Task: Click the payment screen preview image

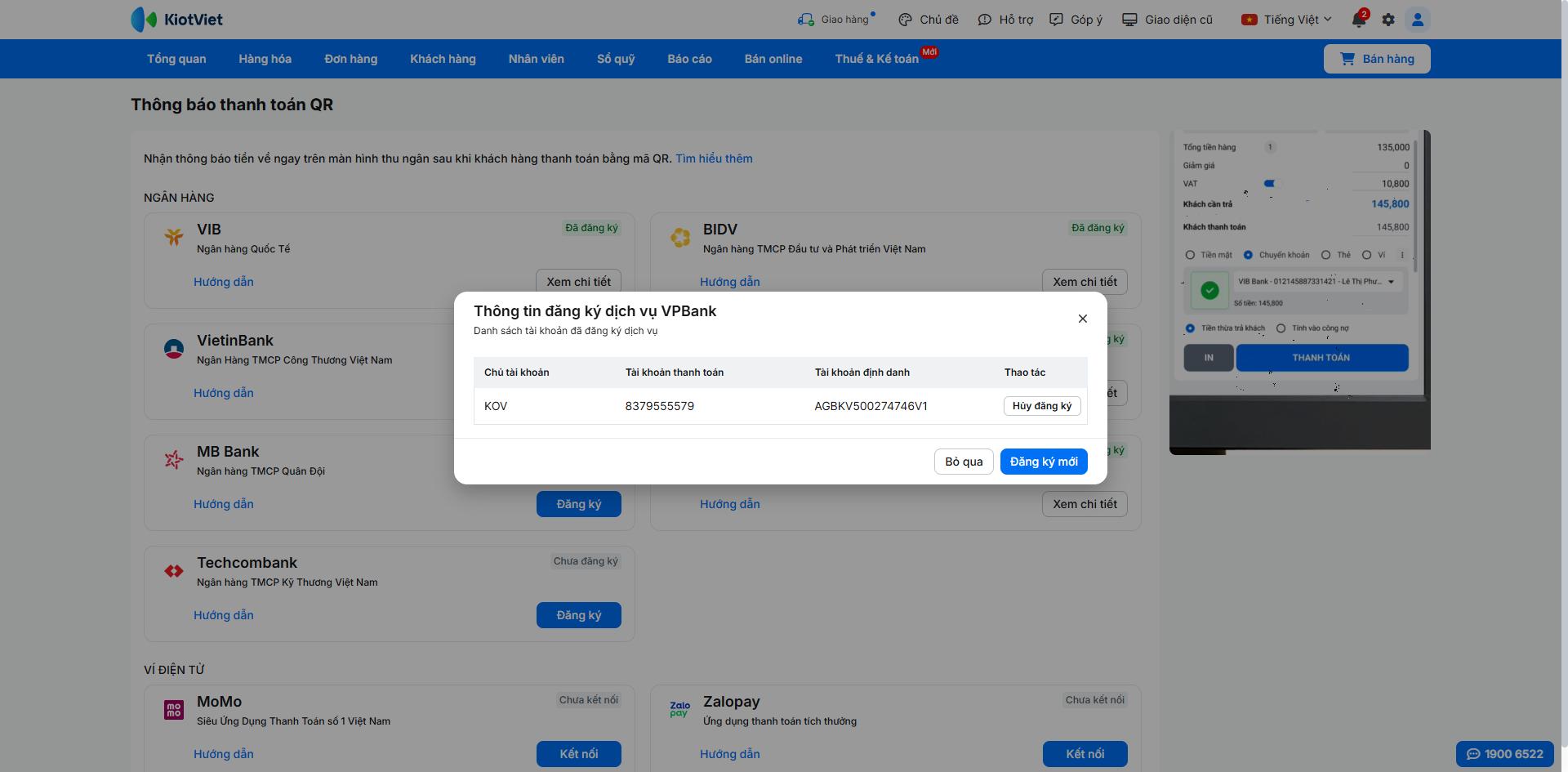Action: point(1300,292)
